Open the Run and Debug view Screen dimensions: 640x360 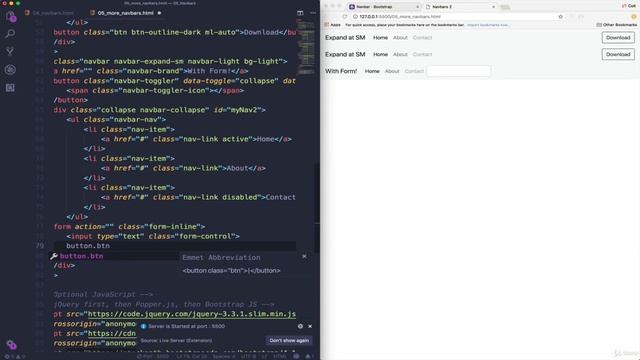click(10, 69)
